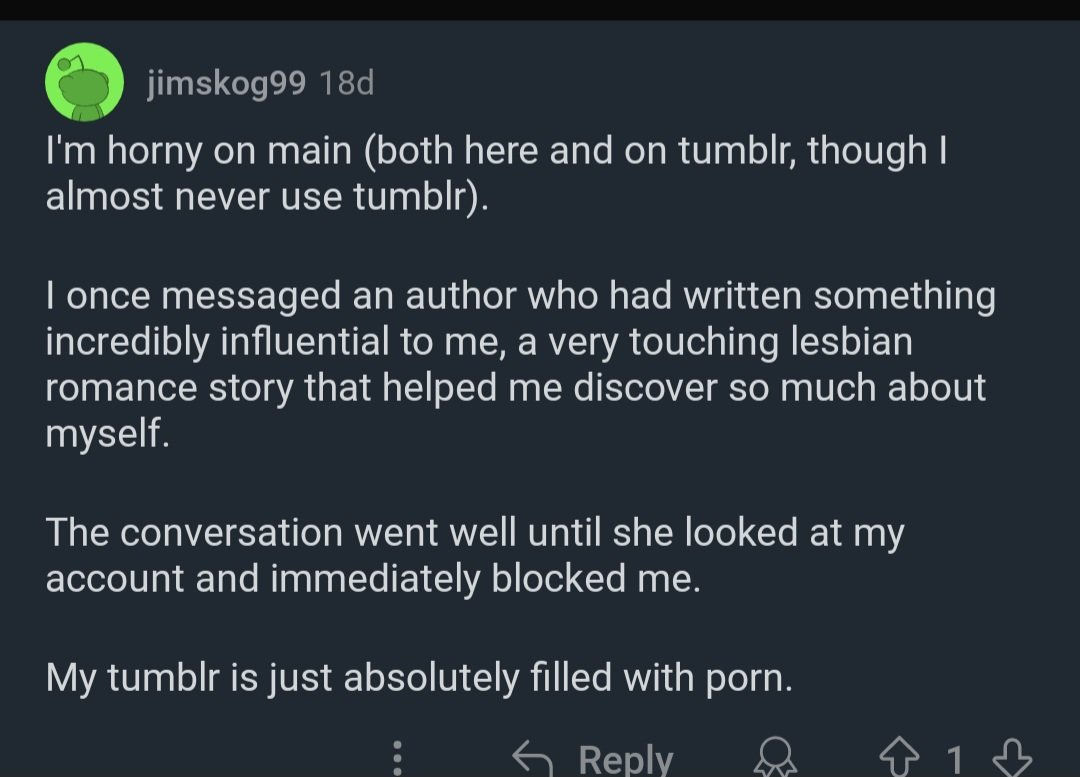The height and width of the screenshot is (777, 1080).
Task: Upvote the comment by jimskog99
Action: (x=899, y=759)
